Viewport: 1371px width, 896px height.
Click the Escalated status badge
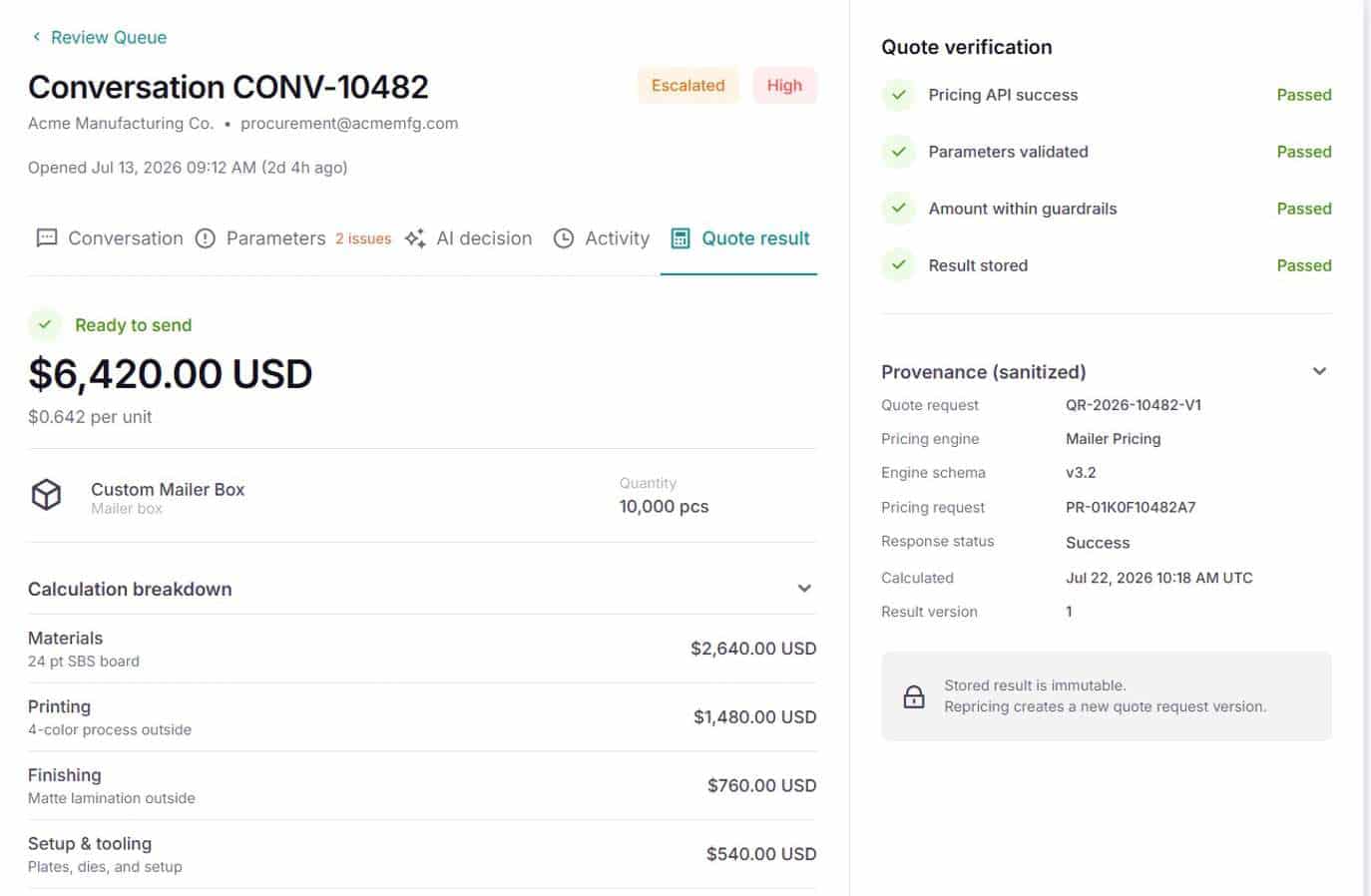pyautogui.click(x=688, y=86)
